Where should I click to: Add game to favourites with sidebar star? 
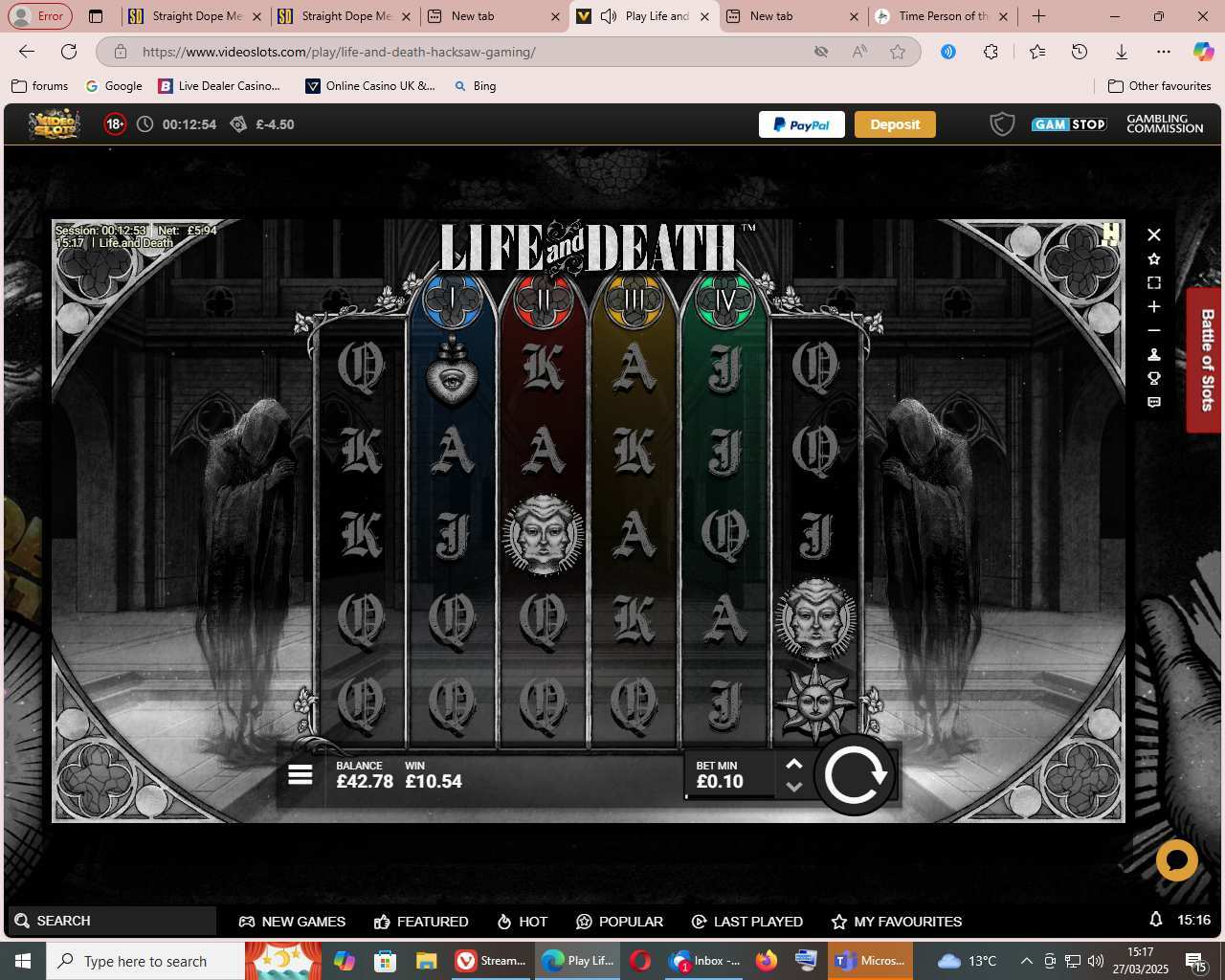(x=1154, y=259)
